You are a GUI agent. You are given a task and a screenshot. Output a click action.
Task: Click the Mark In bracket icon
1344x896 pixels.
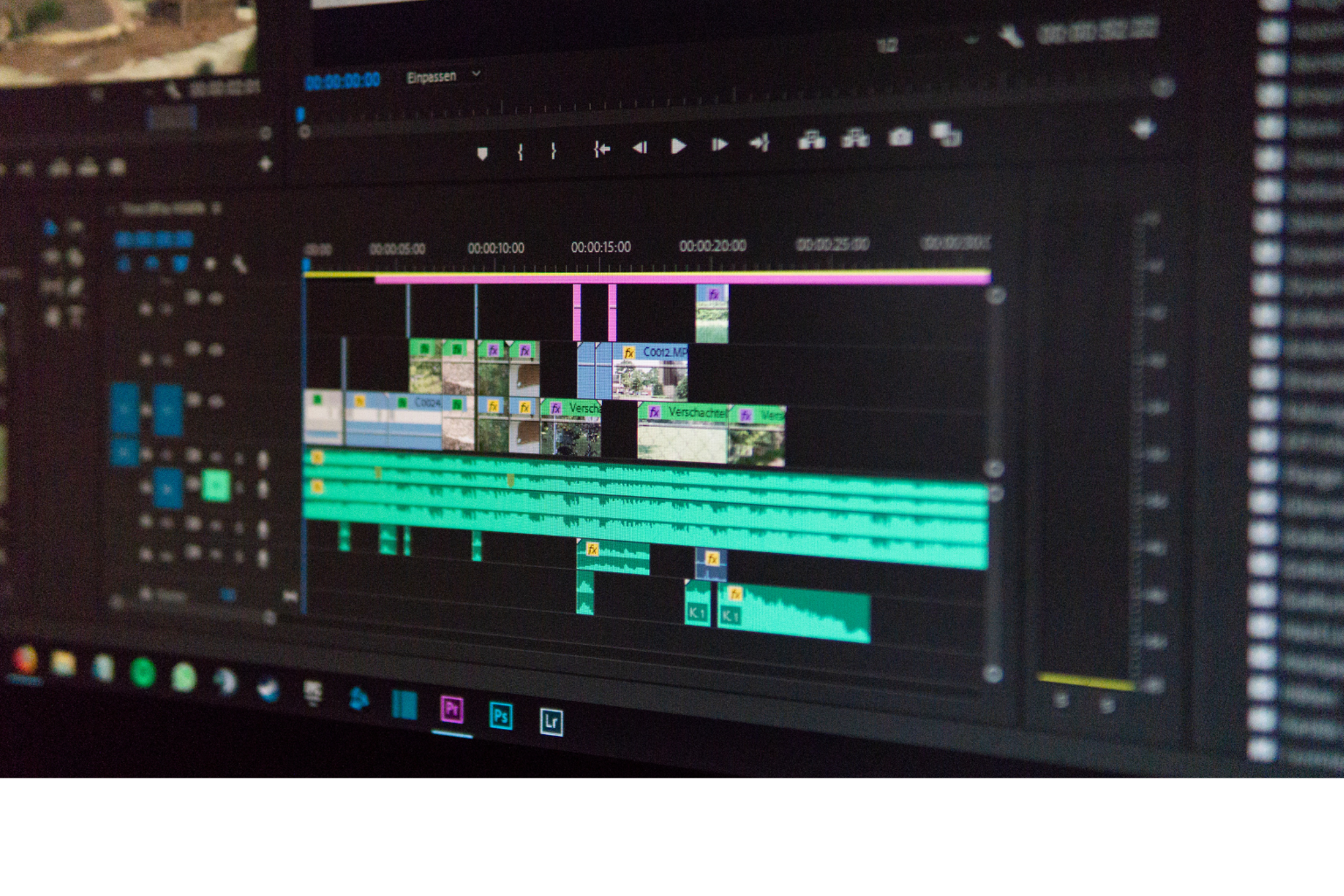click(x=521, y=151)
